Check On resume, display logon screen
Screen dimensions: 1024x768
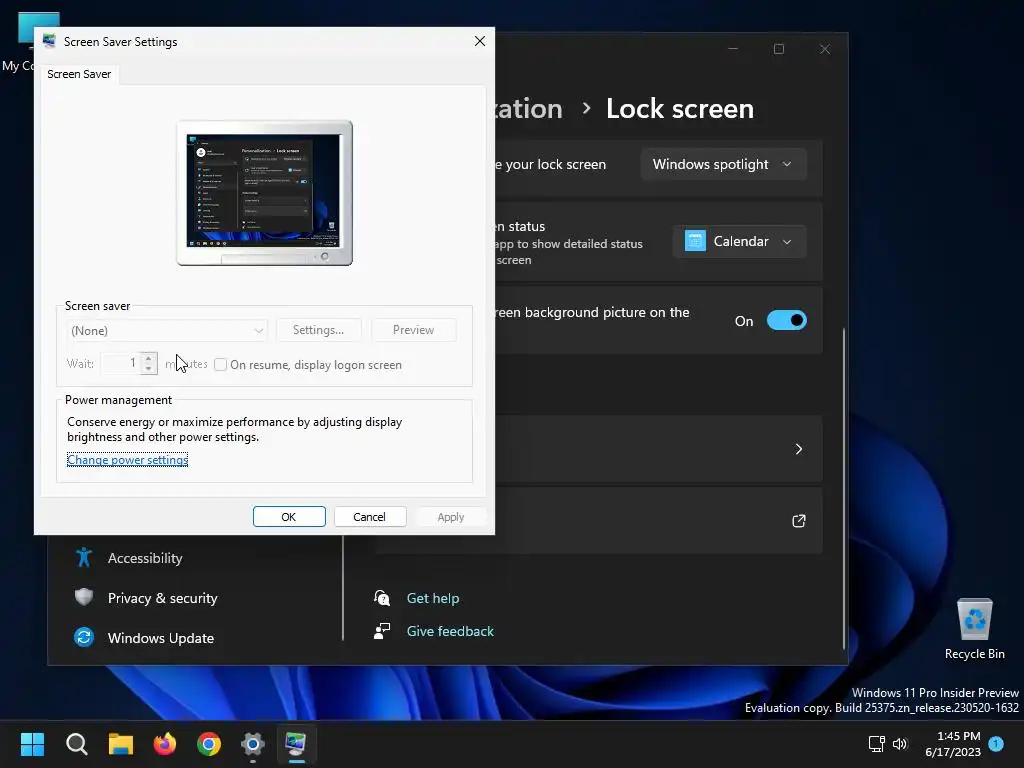[x=221, y=364]
